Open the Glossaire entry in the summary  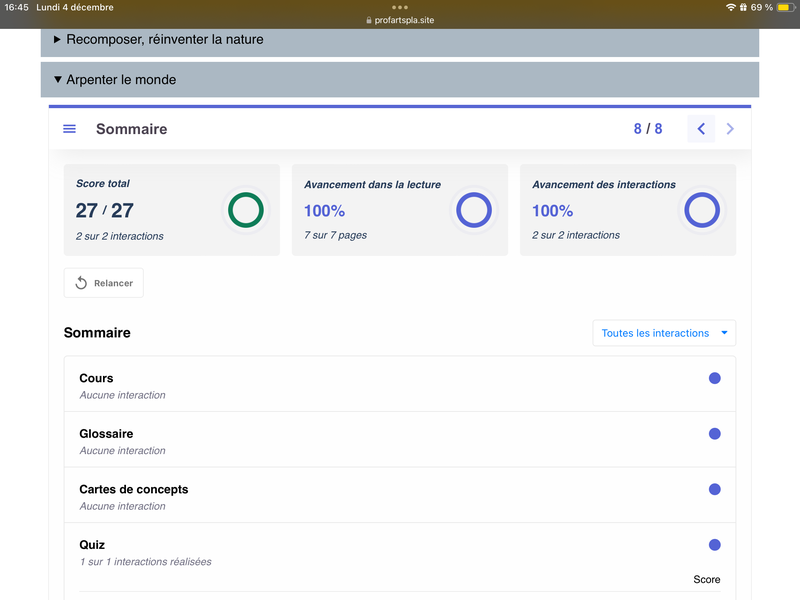[106, 434]
